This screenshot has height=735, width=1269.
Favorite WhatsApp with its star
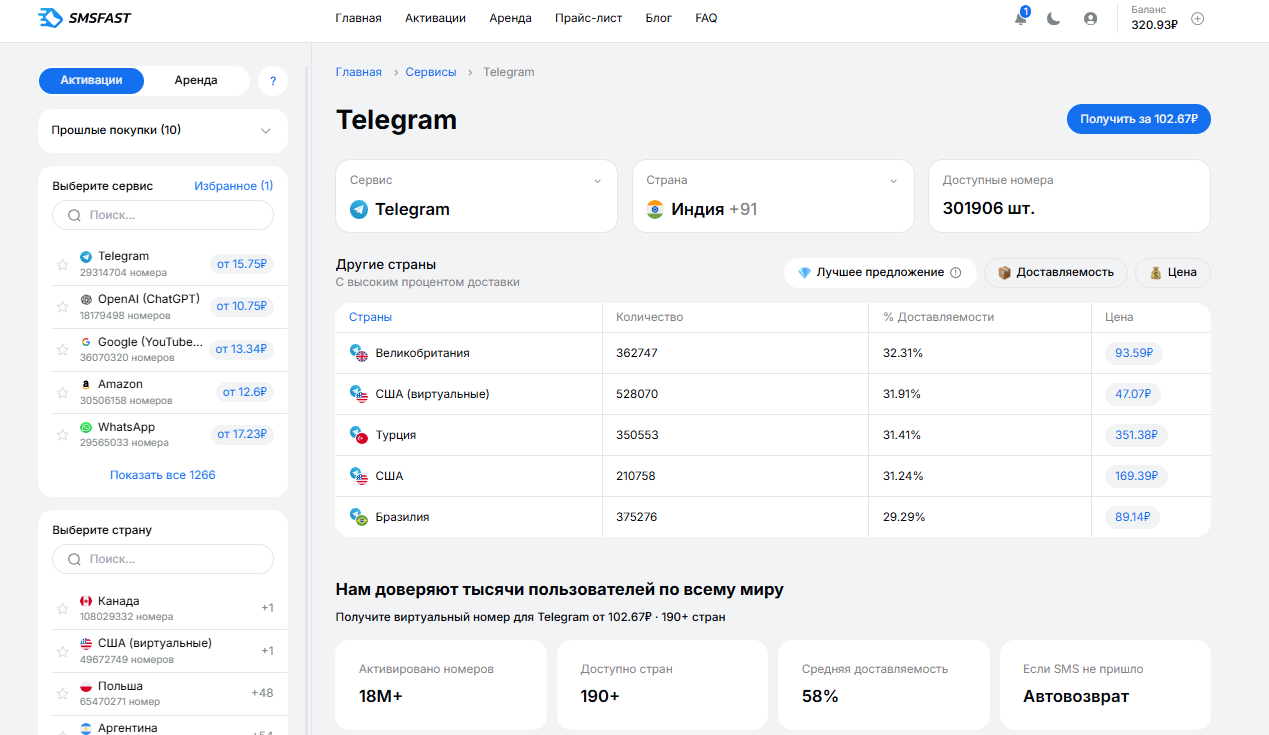click(62, 435)
